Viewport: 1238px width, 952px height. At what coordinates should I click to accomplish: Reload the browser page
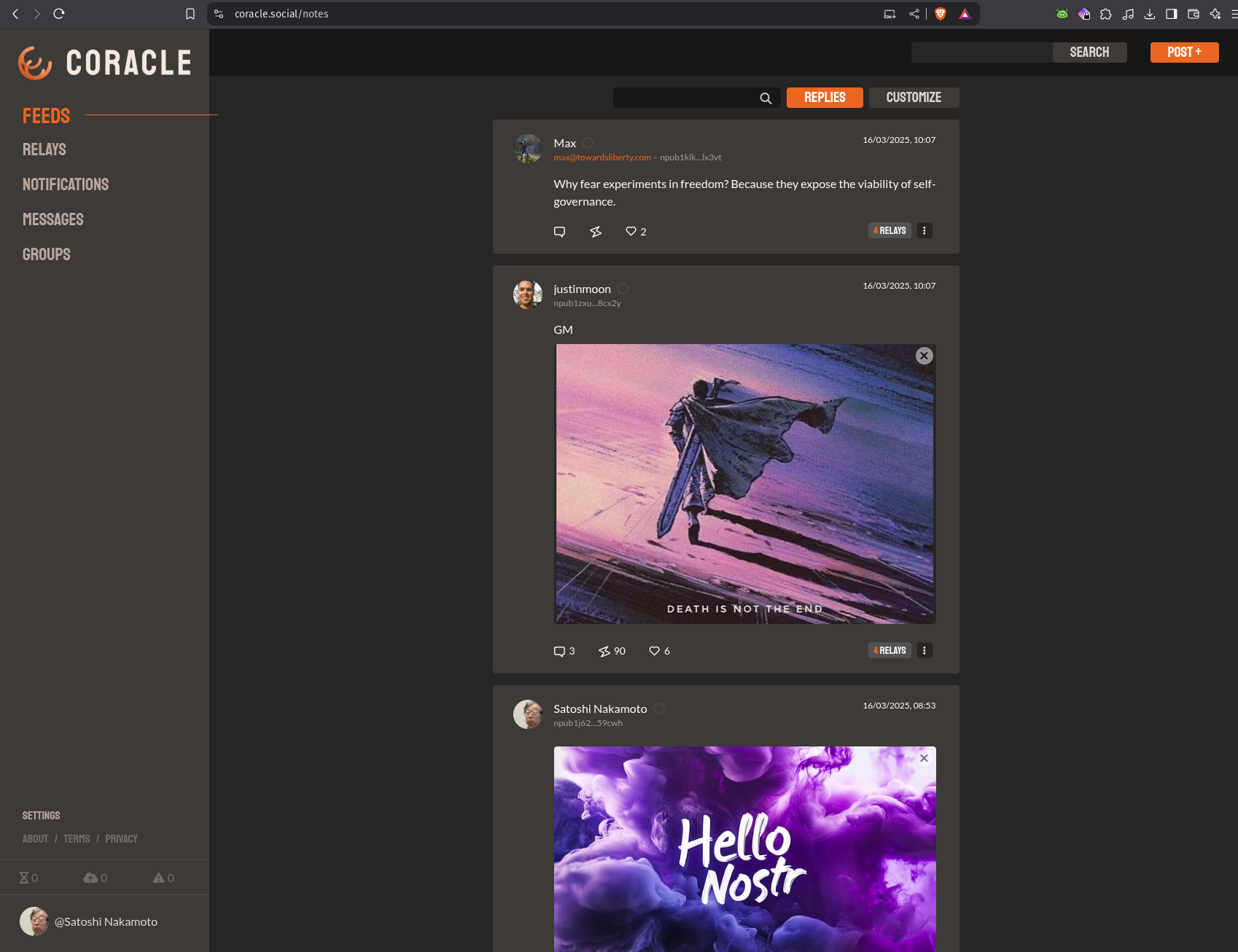point(59,14)
